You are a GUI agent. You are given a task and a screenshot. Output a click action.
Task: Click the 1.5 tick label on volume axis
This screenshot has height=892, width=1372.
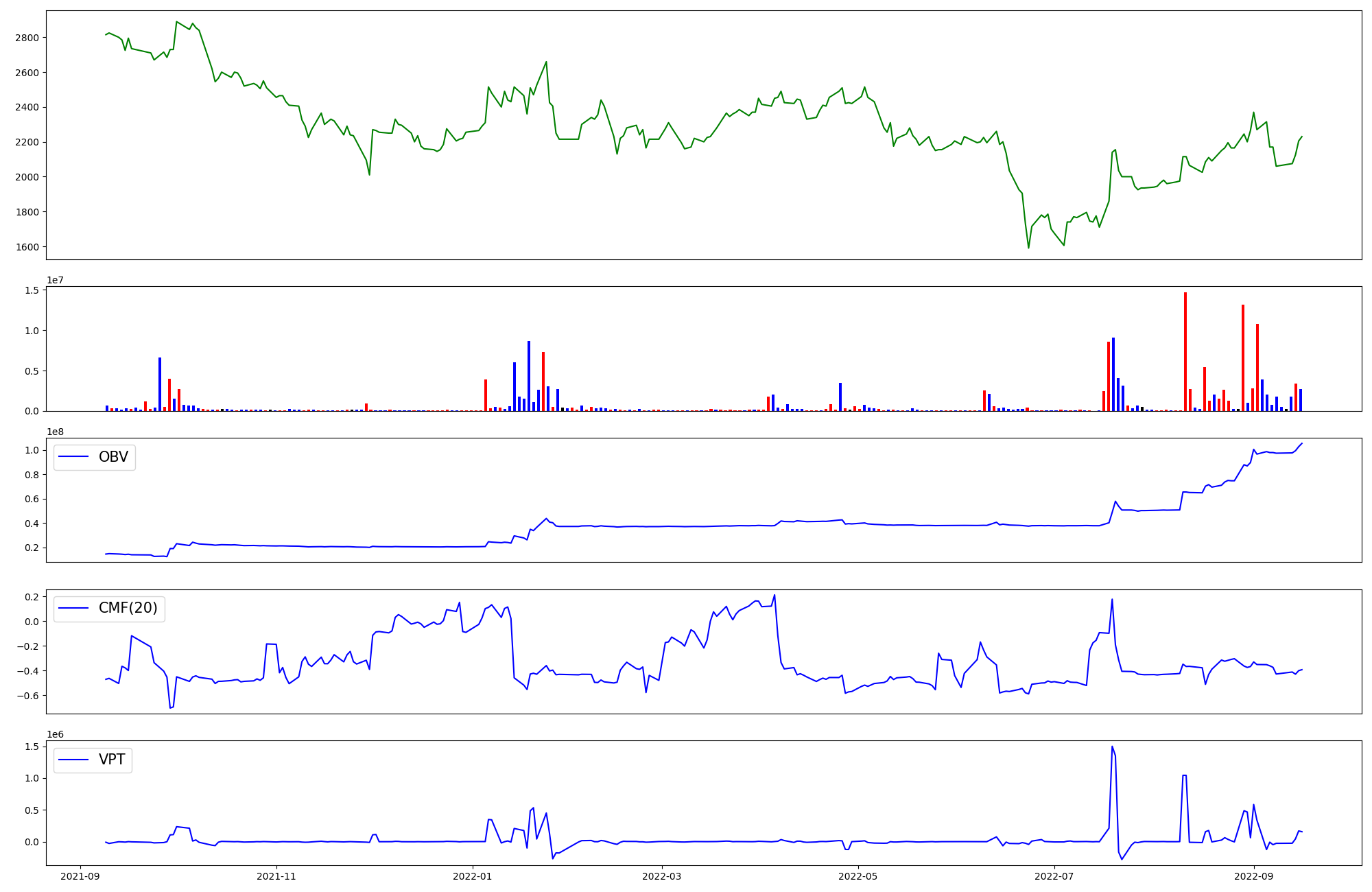click(x=32, y=290)
